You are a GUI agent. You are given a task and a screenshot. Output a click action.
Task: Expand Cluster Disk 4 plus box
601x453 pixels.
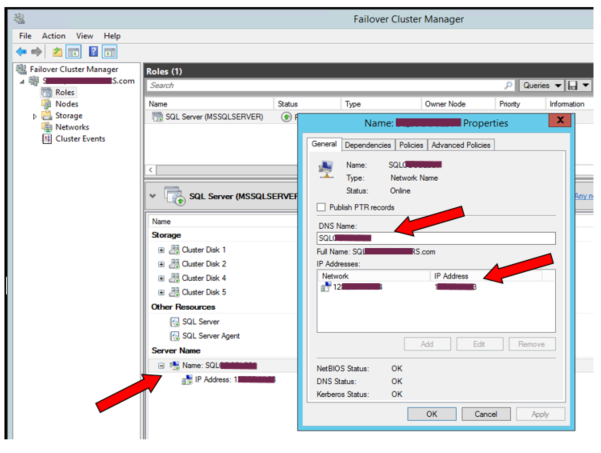click(161, 279)
